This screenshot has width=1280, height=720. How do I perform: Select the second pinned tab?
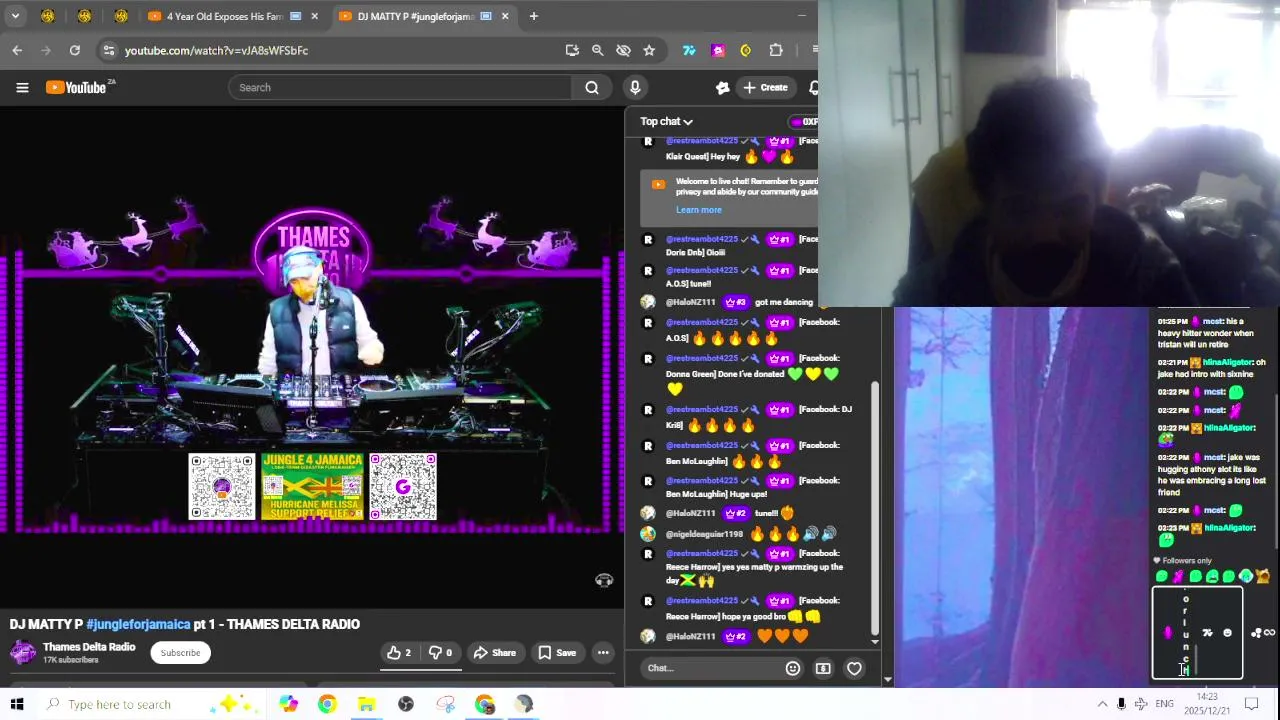[x=84, y=16]
